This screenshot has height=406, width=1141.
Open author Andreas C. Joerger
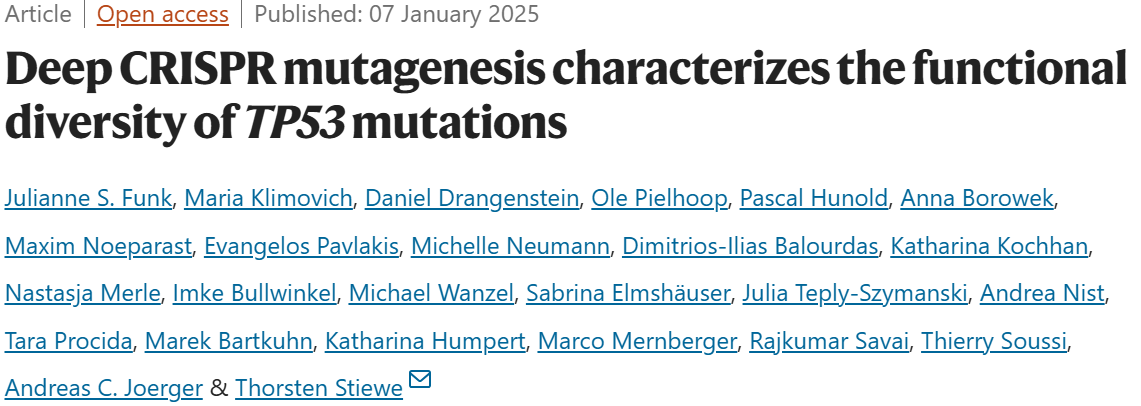tap(103, 388)
